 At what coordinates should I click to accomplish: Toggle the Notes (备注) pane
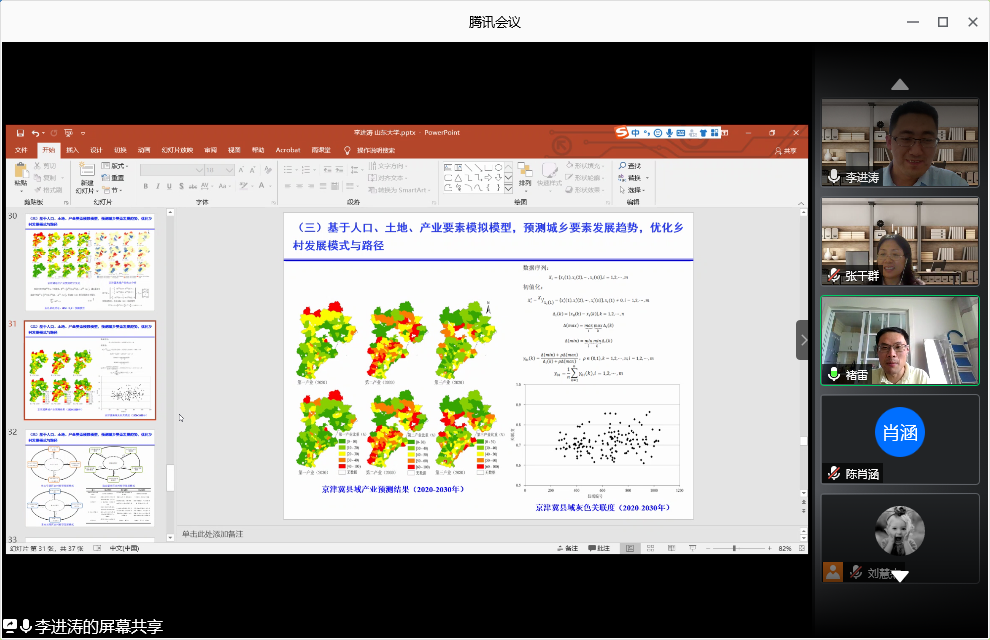[x=567, y=548]
